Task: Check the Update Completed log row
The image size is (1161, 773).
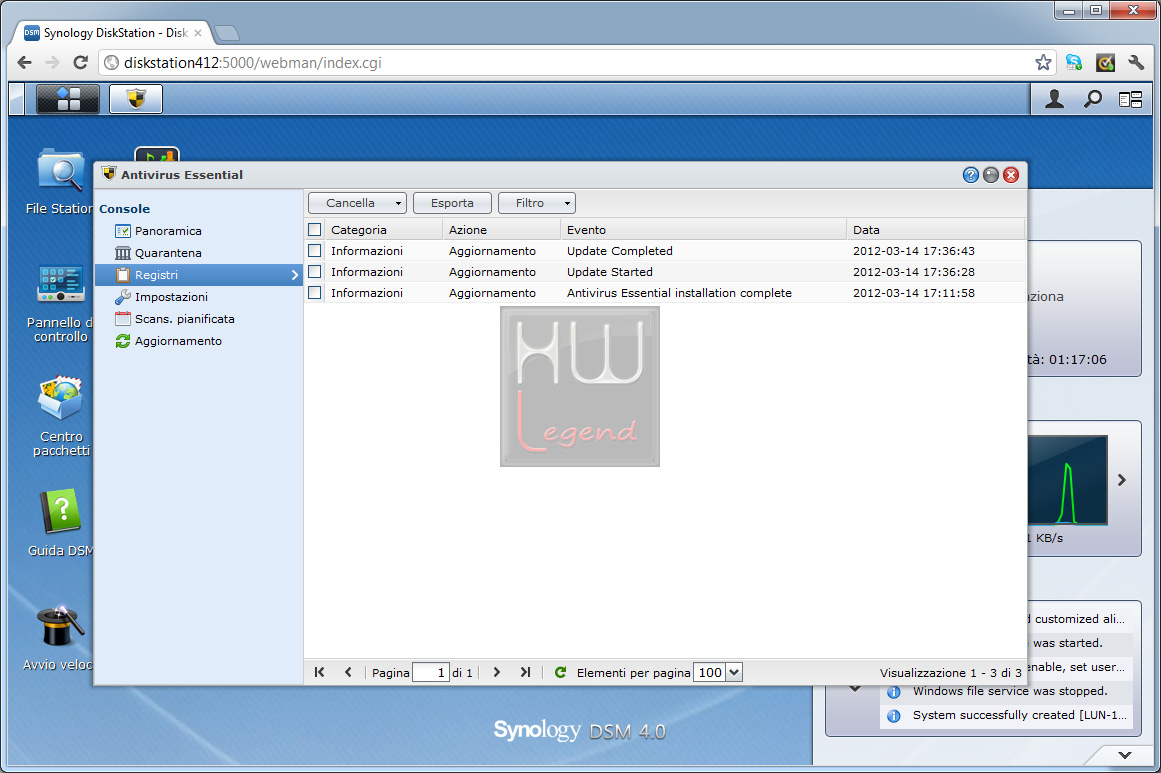Action: (x=315, y=251)
